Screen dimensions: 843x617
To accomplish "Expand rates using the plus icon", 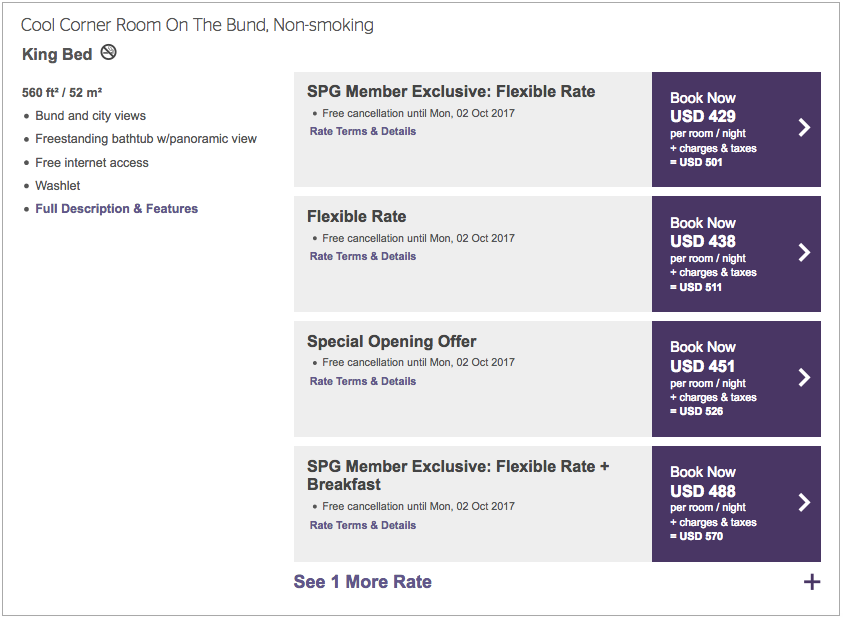I will click(812, 582).
